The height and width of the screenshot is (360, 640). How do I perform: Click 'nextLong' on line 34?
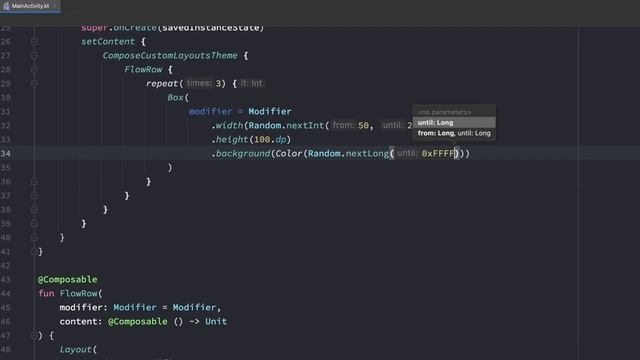367,153
